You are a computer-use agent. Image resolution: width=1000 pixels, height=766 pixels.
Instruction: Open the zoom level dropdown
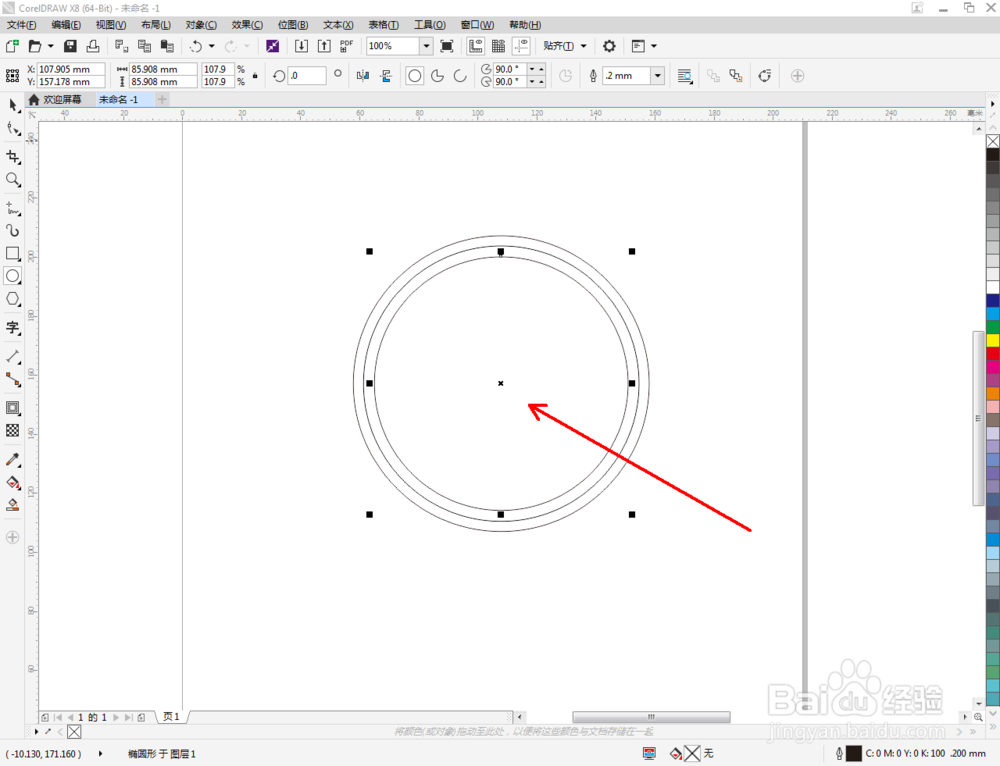(426, 46)
